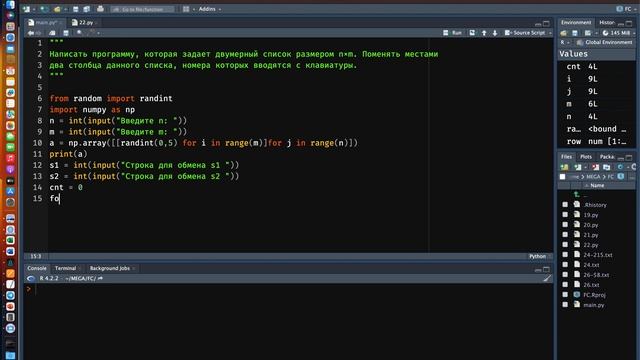Click the clear console broom icon
This screenshot has width=640, height=360.
[x=547, y=278]
